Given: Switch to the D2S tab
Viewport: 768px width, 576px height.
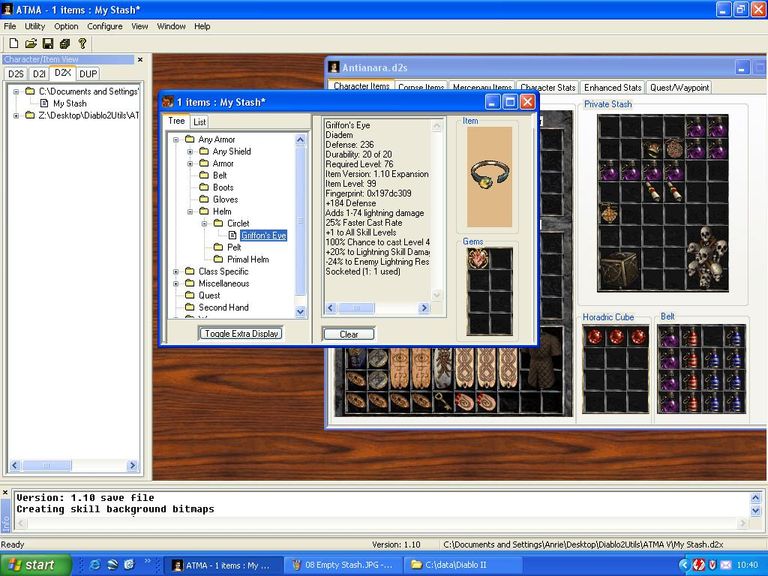Looking at the screenshot, I should tap(16, 74).
